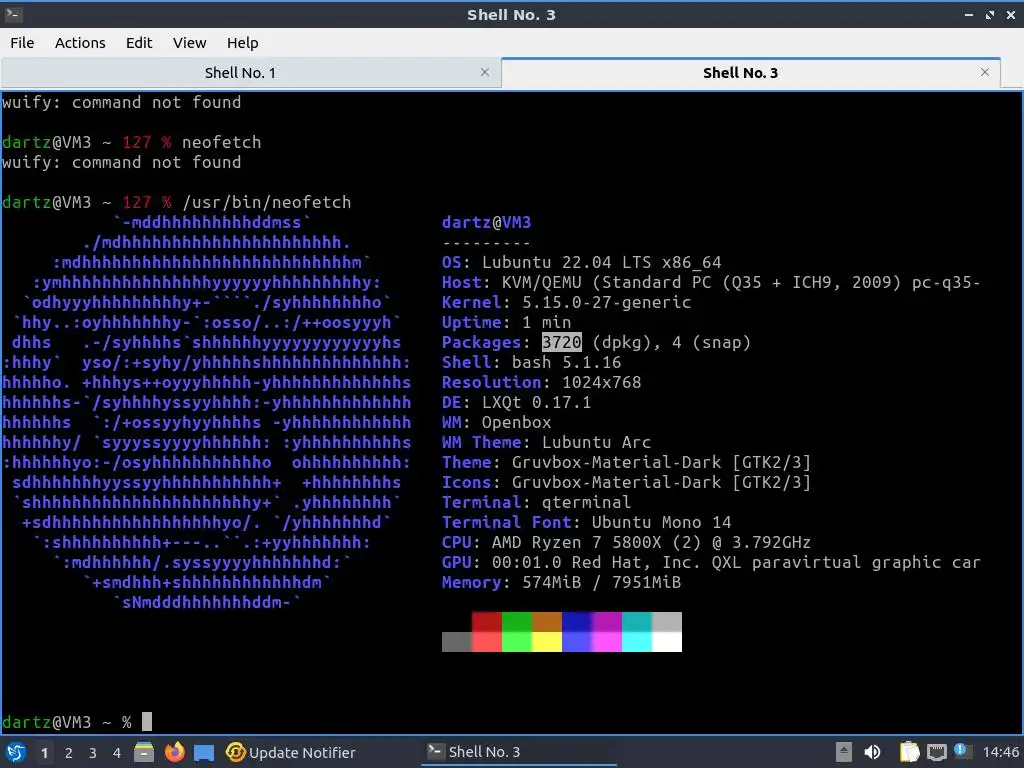
Task: Click the dark red neofetch color block
Action: coord(487,622)
